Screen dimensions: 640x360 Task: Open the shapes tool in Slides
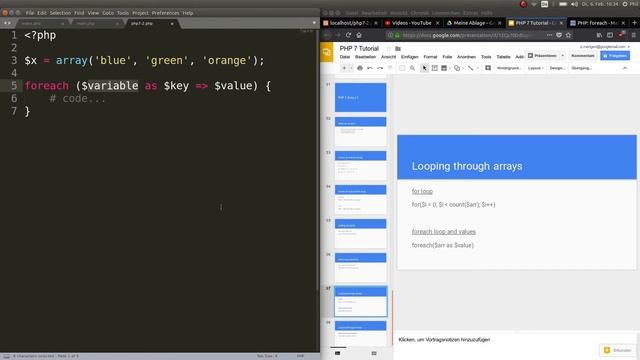tap(457, 68)
